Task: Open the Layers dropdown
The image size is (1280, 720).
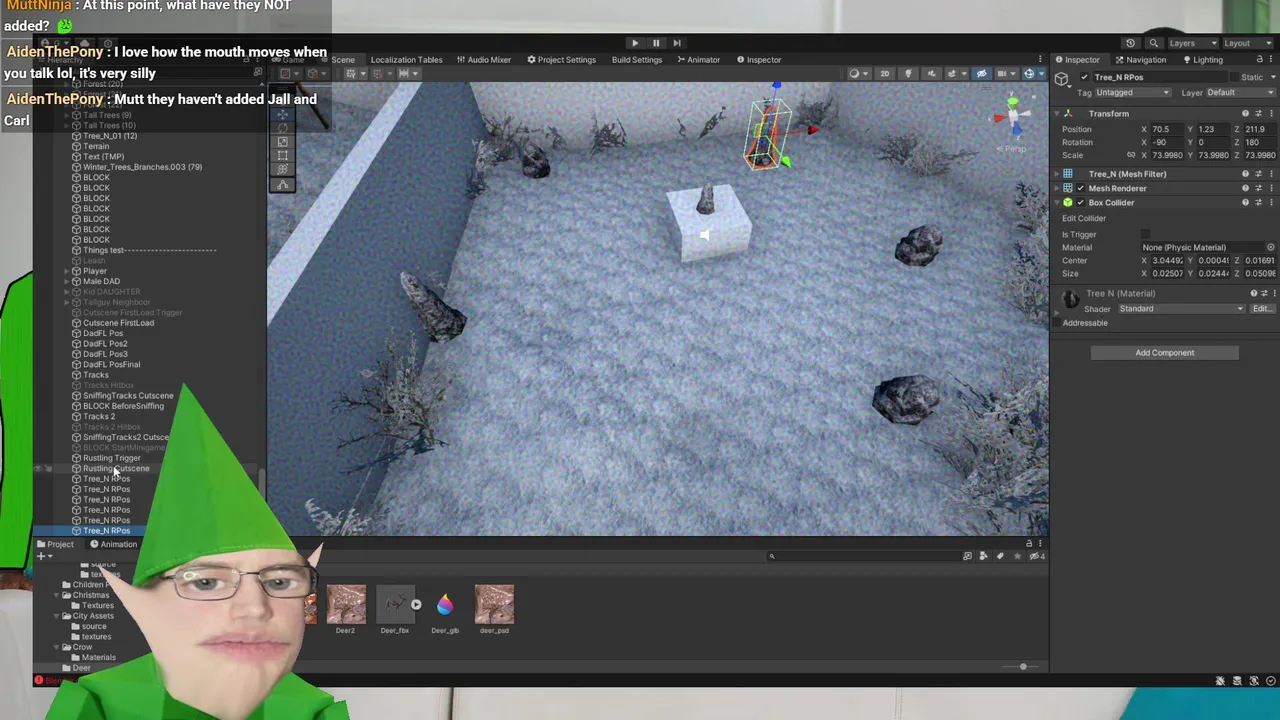Action: pyautogui.click(x=1192, y=43)
